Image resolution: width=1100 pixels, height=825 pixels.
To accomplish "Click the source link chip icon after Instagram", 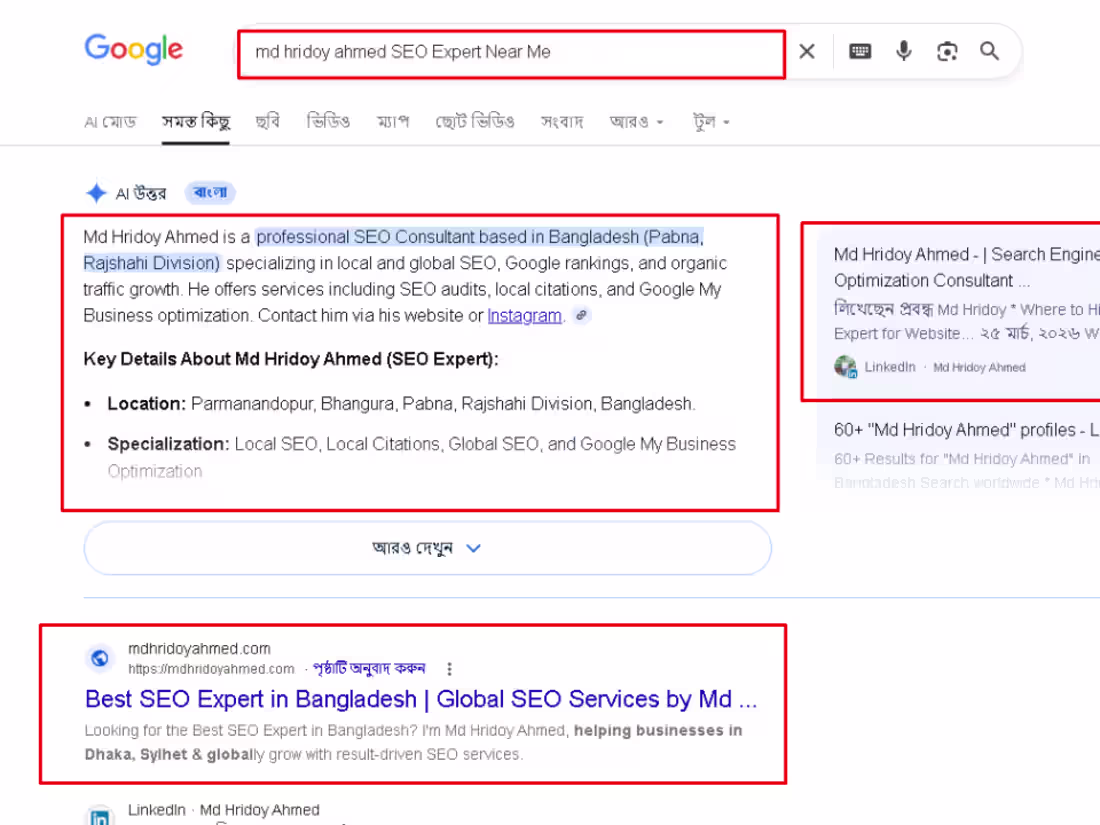I will pos(581,316).
